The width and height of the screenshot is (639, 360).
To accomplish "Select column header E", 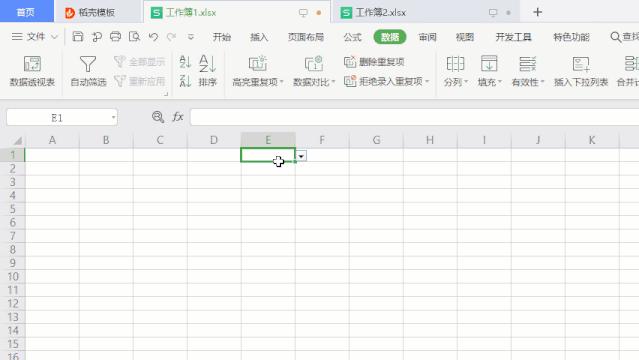I will [268, 140].
